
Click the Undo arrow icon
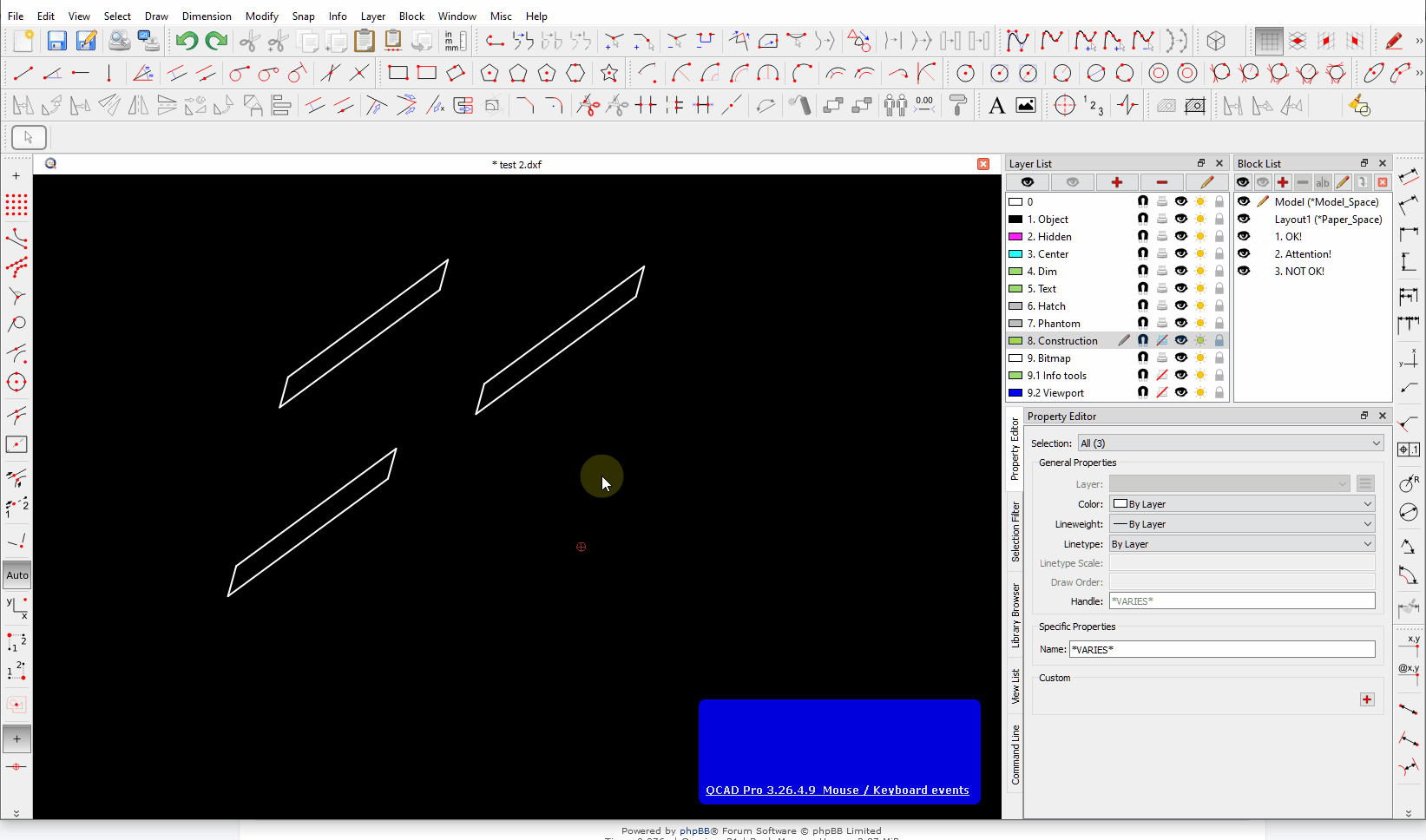tap(187, 41)
